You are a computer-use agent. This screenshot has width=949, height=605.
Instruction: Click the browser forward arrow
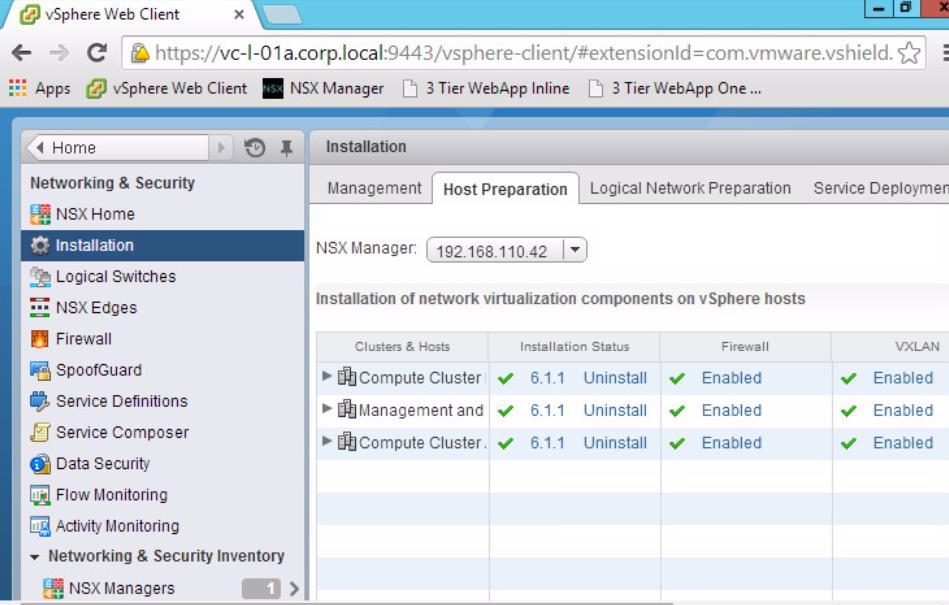coord(59,53)
